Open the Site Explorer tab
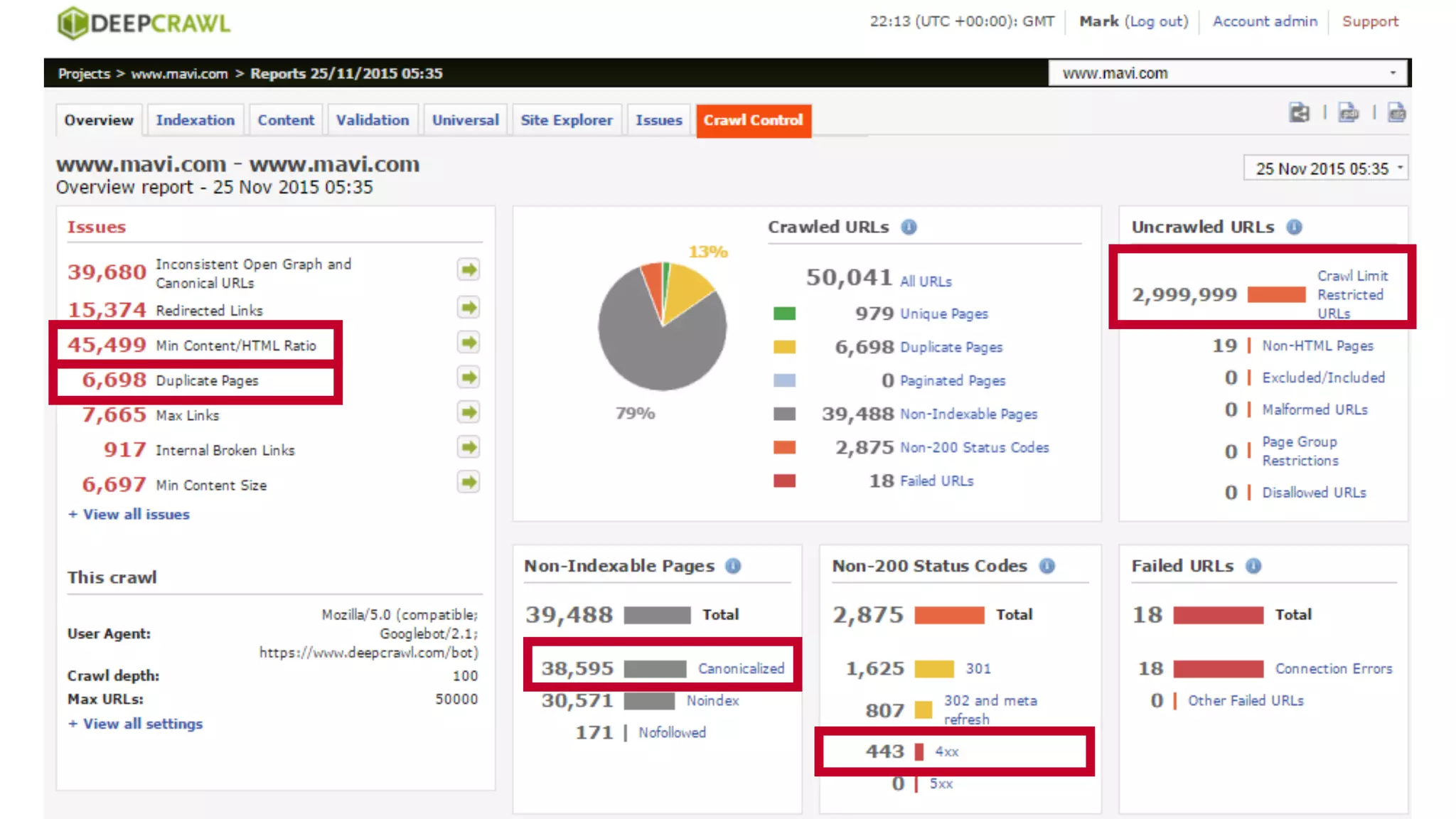Image resolution: width=1456 pixels, height=819 pixels. point(566,120)
